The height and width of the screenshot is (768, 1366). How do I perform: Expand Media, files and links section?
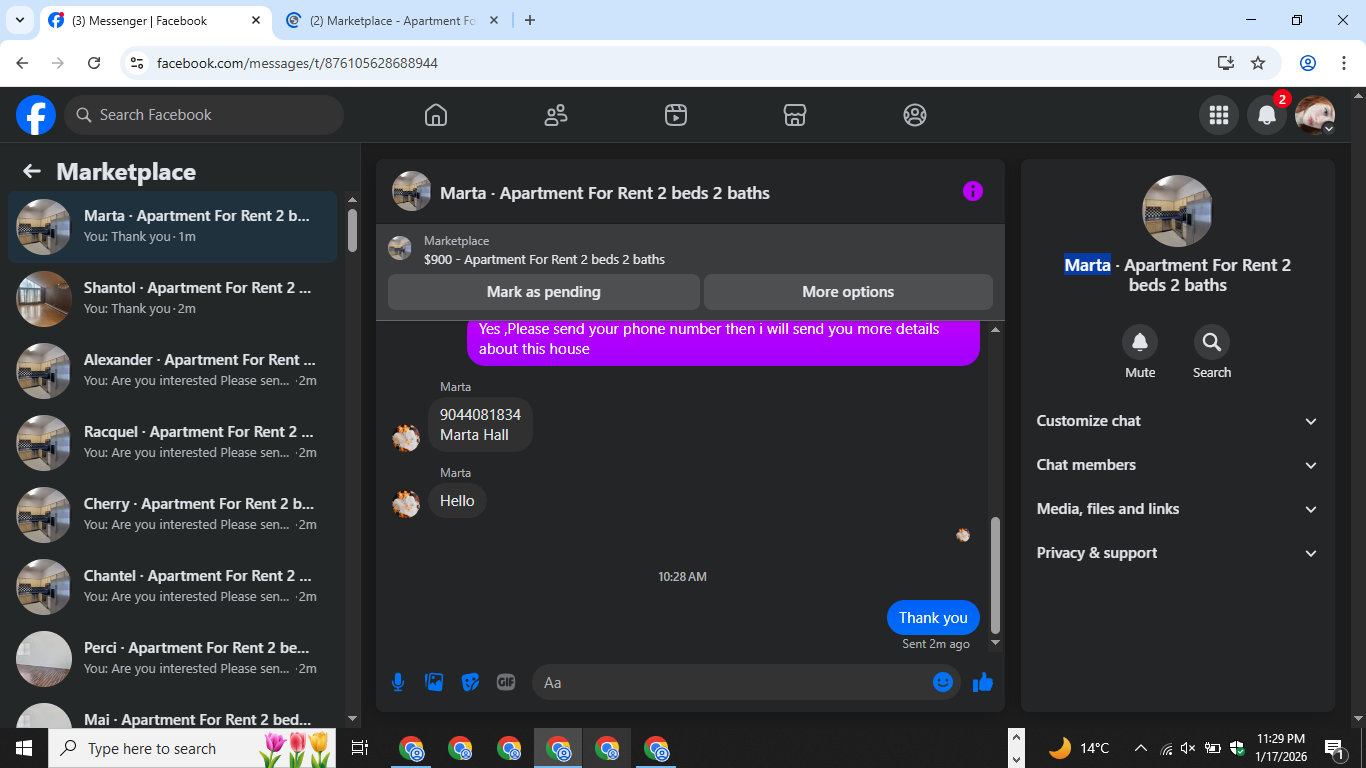pos(1178,509)
